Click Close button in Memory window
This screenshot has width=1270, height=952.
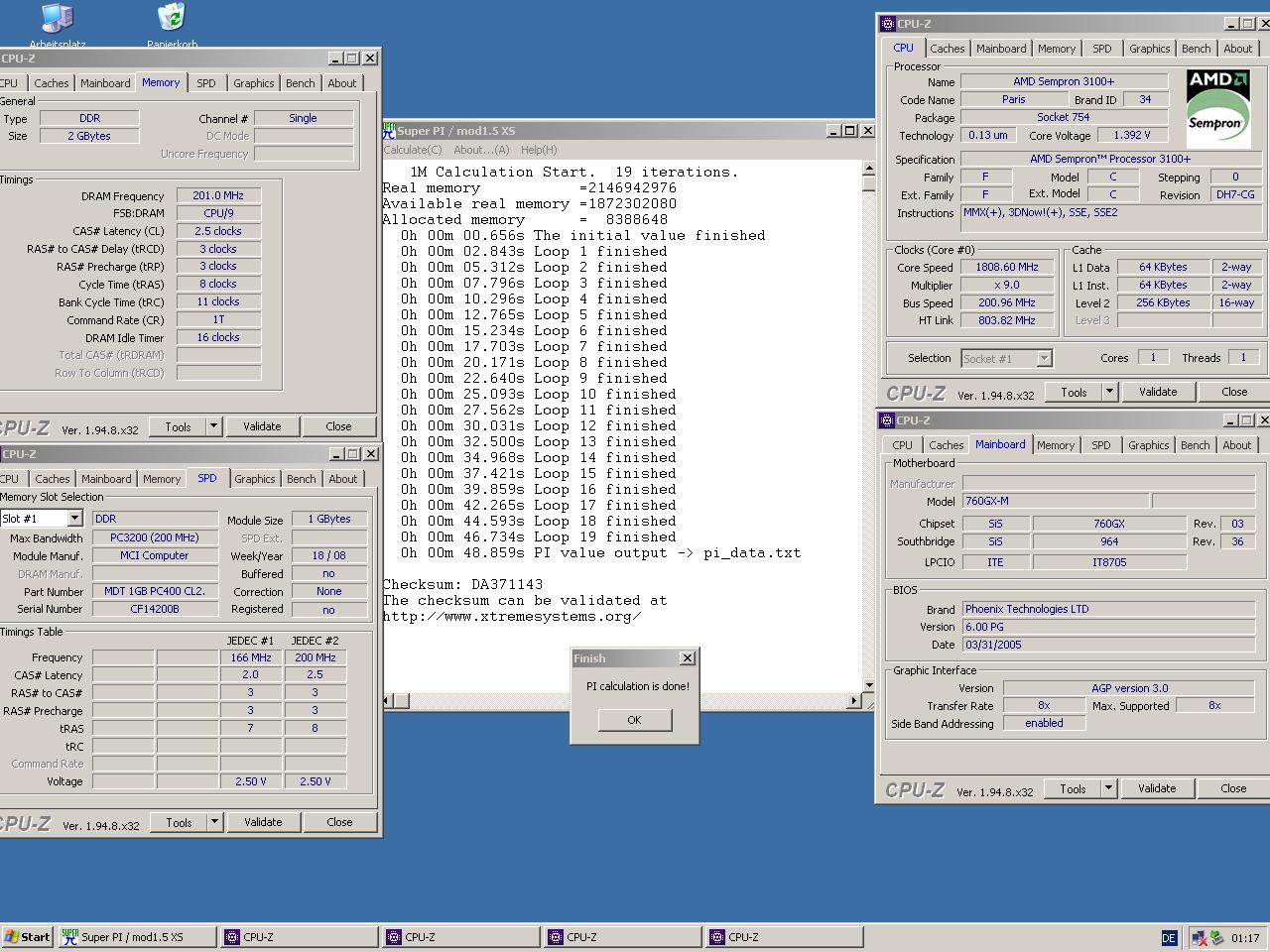pos(338,426)
